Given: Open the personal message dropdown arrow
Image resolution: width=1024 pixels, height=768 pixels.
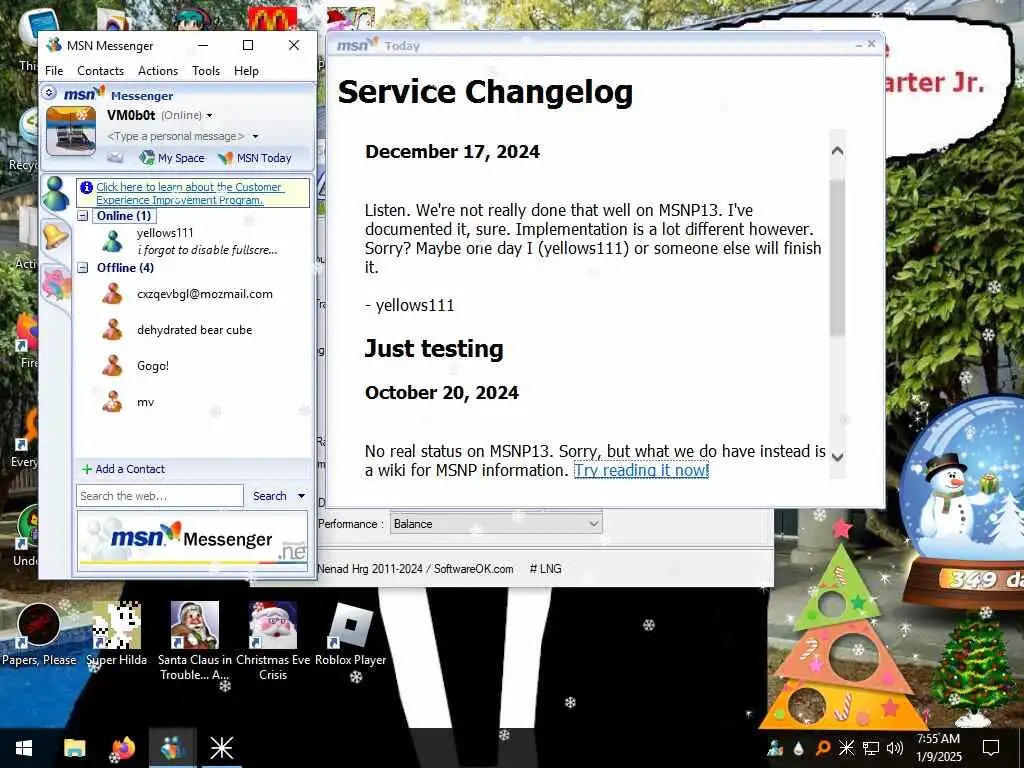Looking at the screenshot, I should [x=255, y=136].
